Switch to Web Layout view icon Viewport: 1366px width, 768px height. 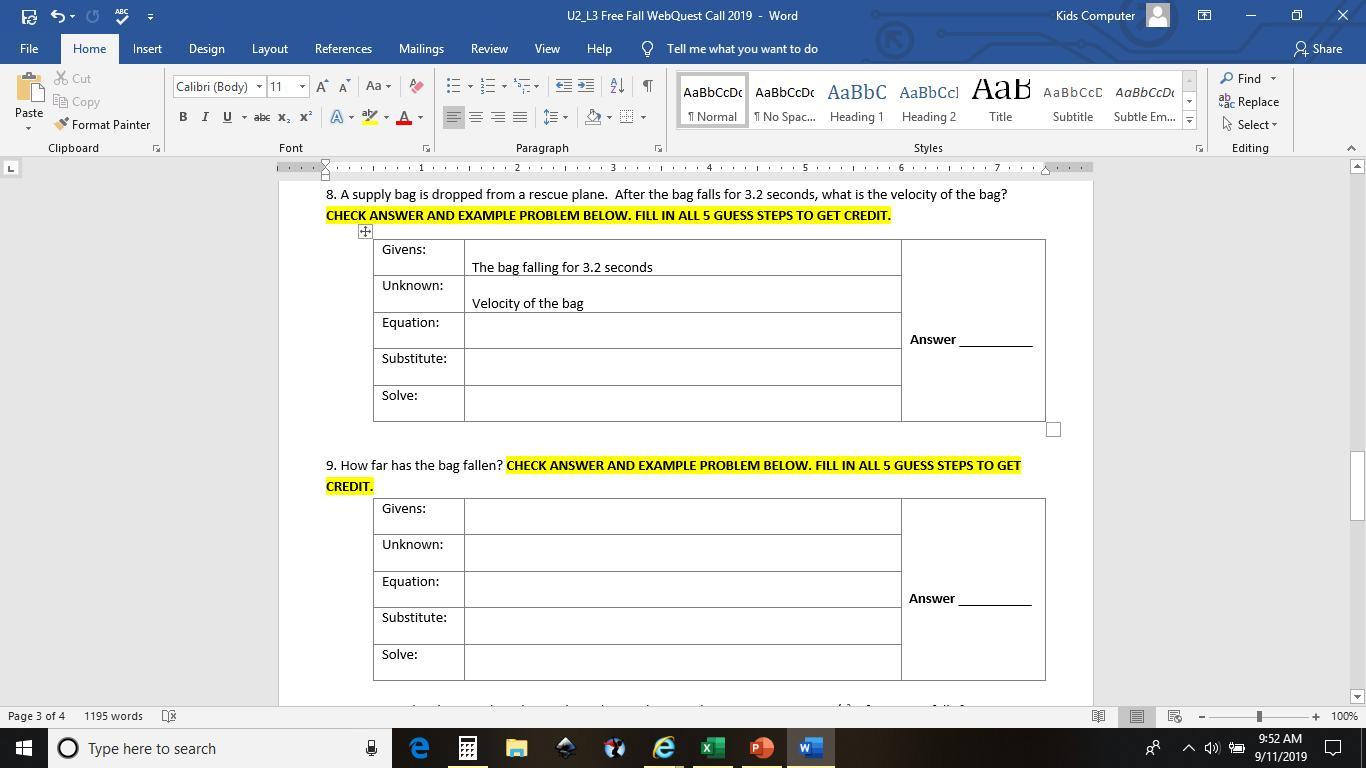click(x=1175, y=716)
